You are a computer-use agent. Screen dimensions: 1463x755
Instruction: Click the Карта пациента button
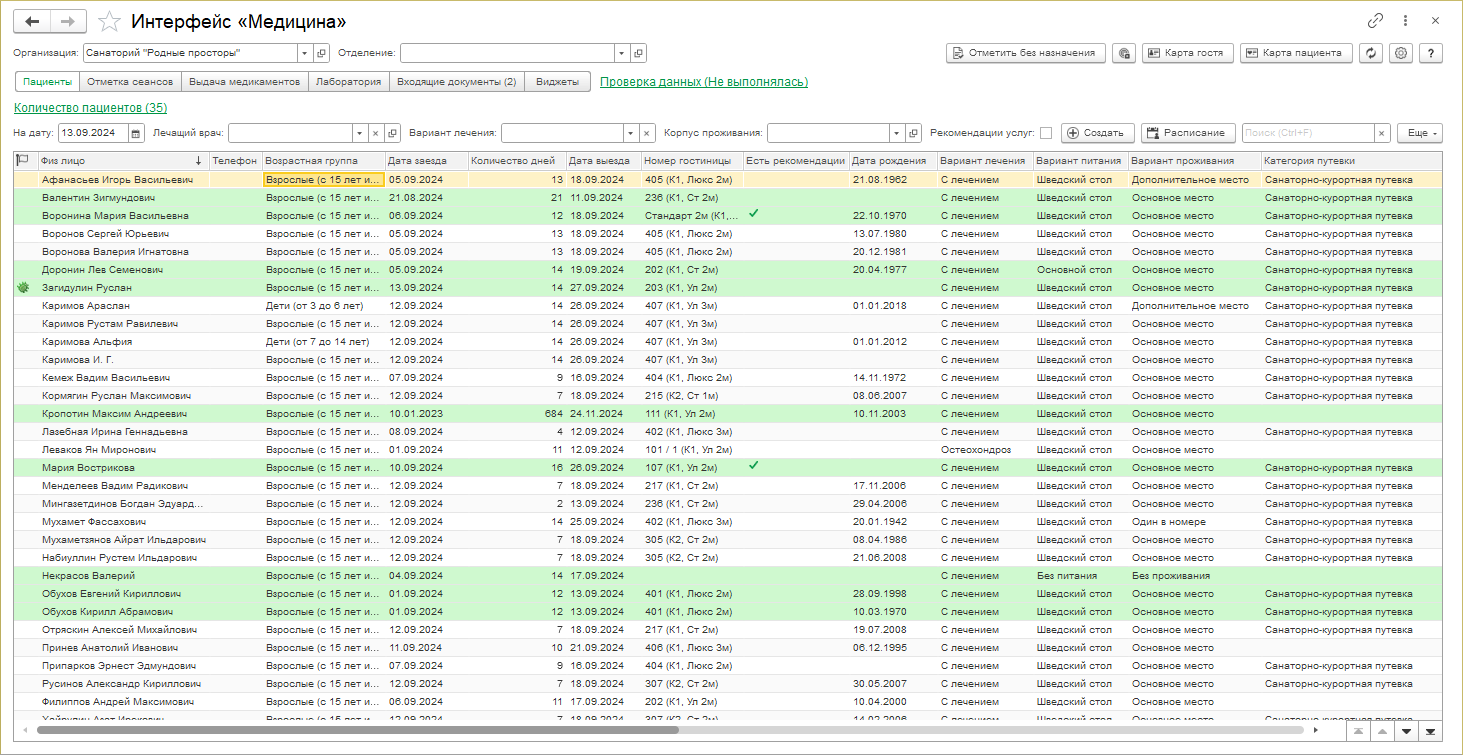(1297, 53)
